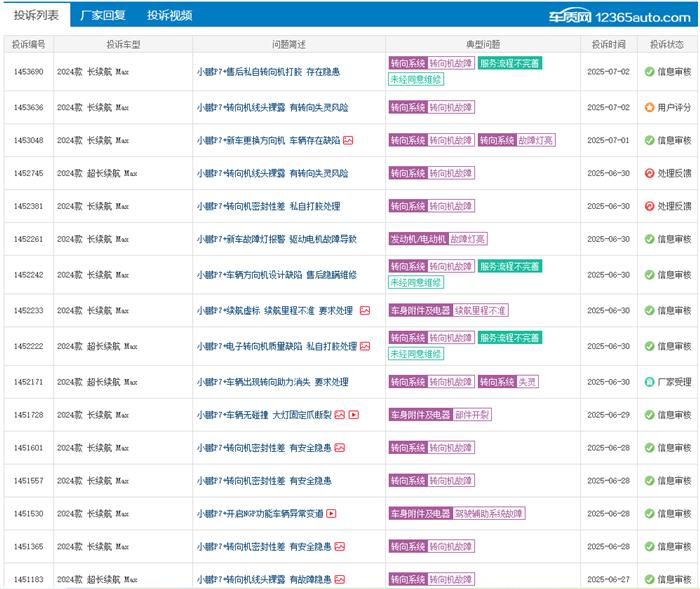700x589 pixels.
Task: Open complaint 1452745 description link
Action: 272,173
